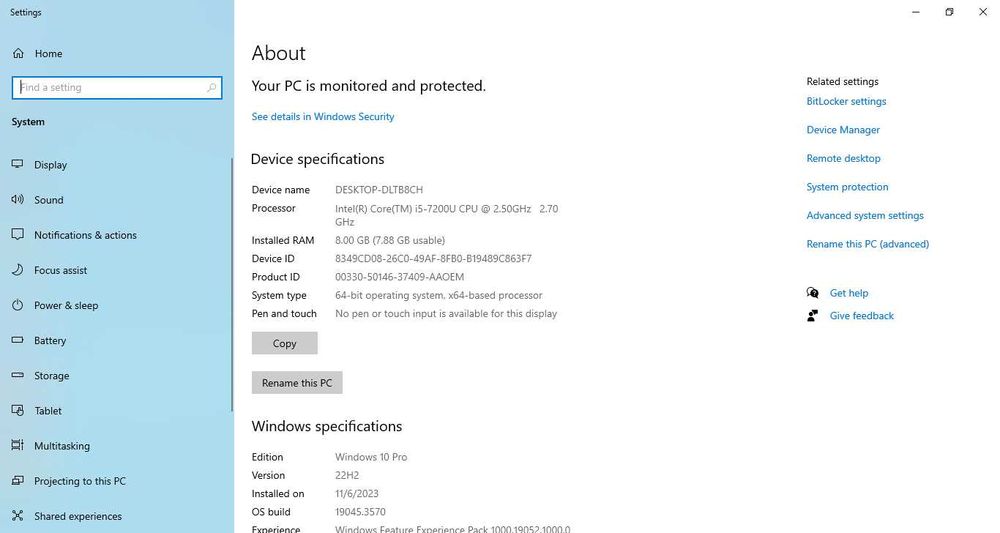Image resolution: width=1000 pixels, height=533 pixels.
Task: Click the search magnifier icon
Action: coord(212,87)
